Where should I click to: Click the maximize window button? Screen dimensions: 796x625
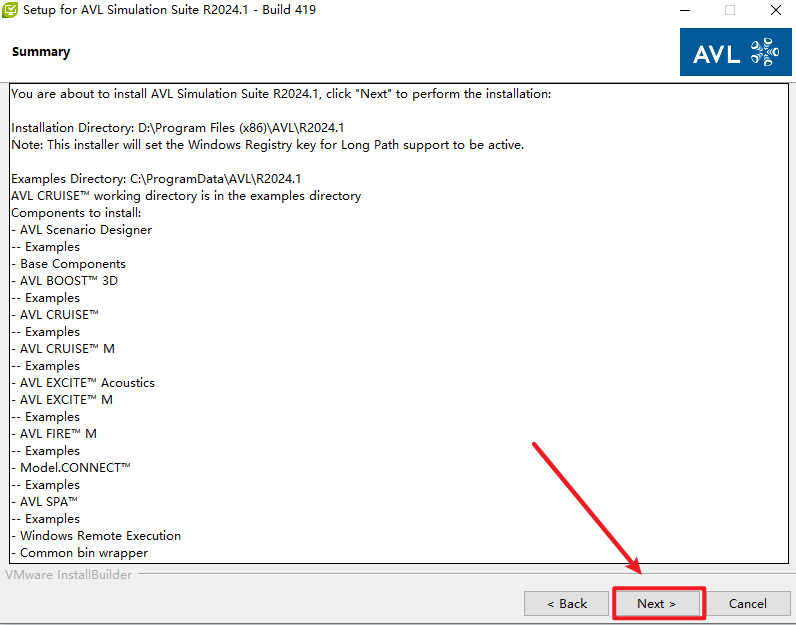pyautogui.click(x=730, y=10)
